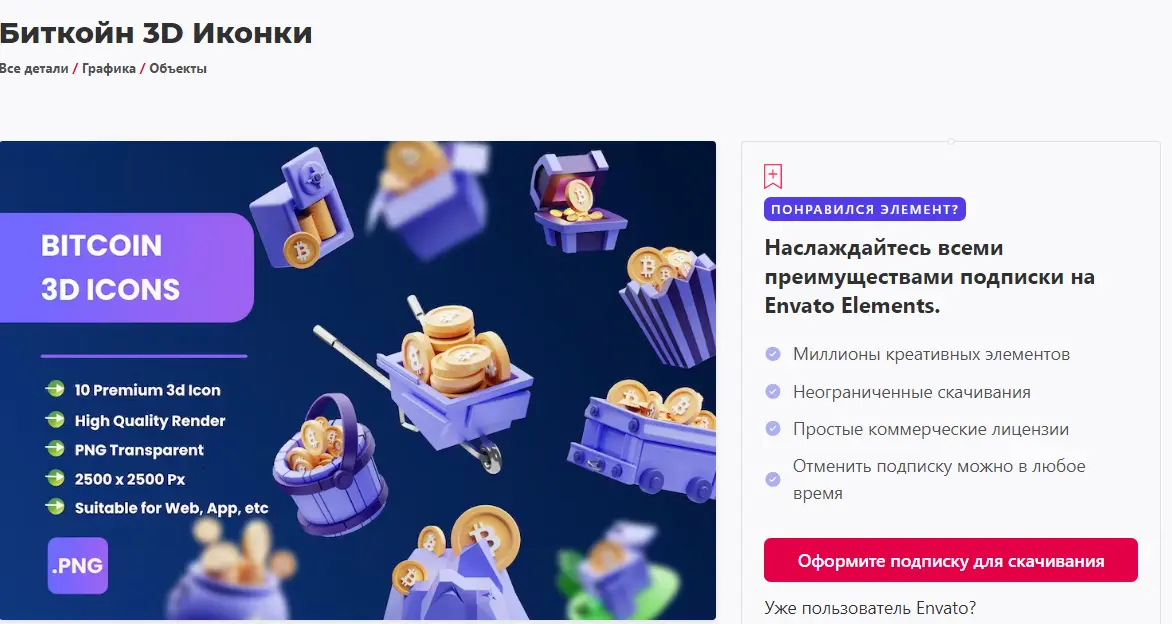Click the treasure chest bitcoin icon
This screenshot has width=1172, height=624.
578,201
